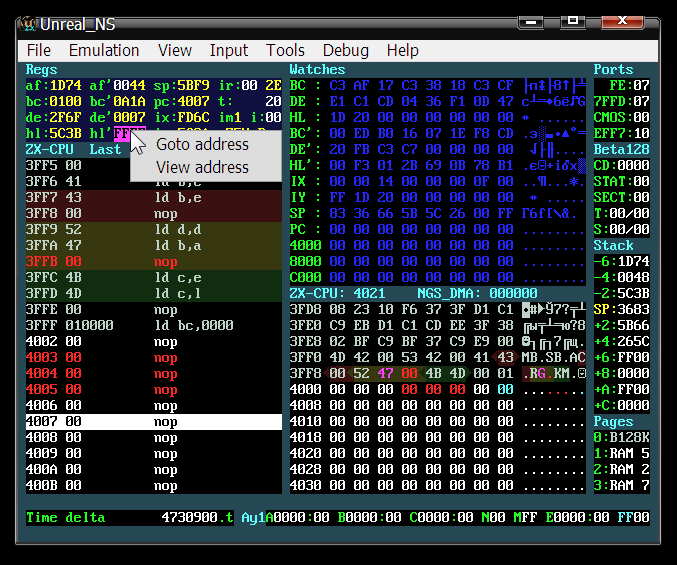Image resolution: width=677 pixels, height=565 pixels.
Task: Click the SP watch row
Action: click(x=437, y=213)
